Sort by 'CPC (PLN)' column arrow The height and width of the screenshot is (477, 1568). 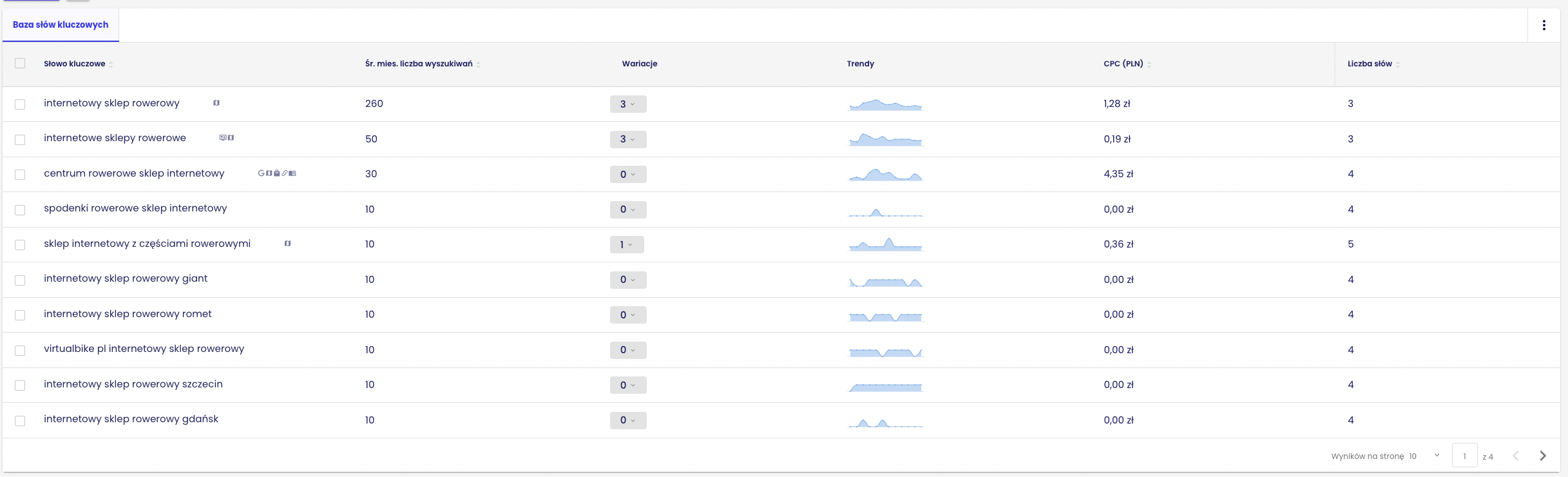pyautogui.click(x=1149, y=64)
